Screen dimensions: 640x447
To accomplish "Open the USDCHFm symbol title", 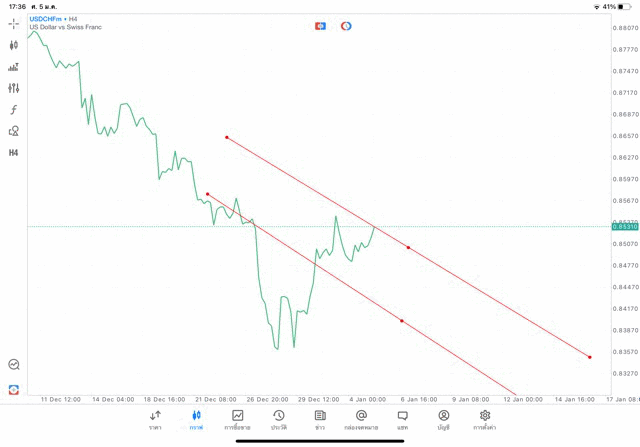I will tap(47, 18).
